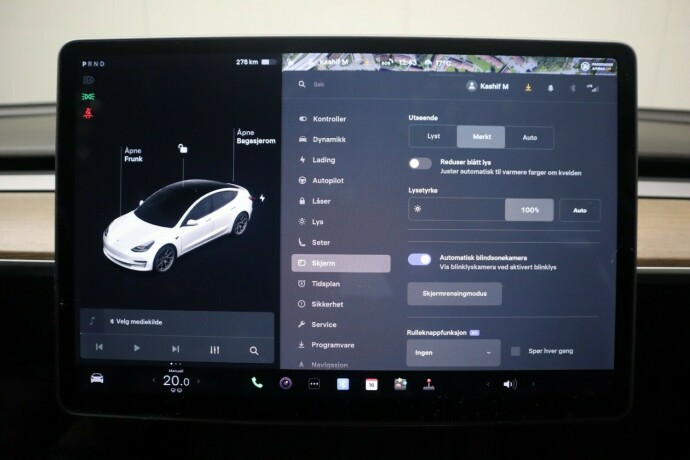Open the media equalizer icon
The image size is (690, 460).
tap(214, 350)
